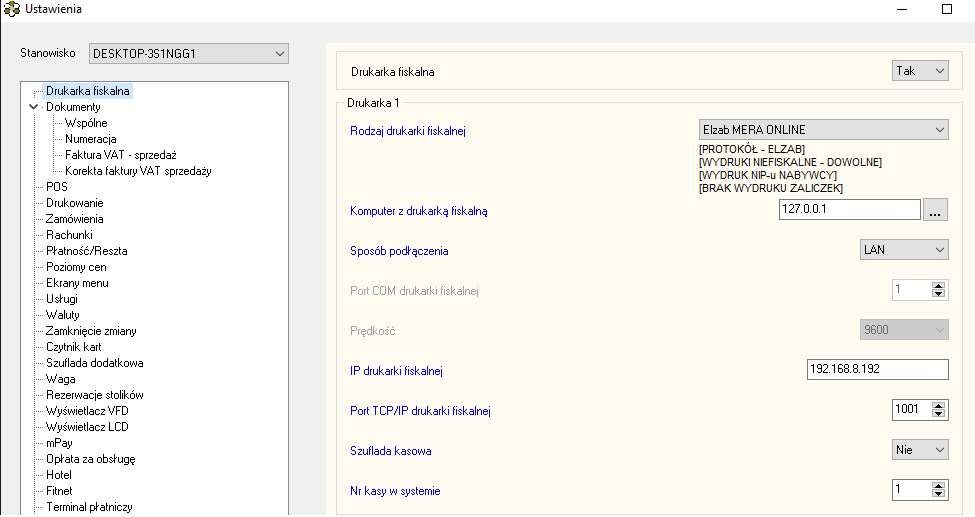Click the Ustawienia app icon in title bar
Viewport: 975px width, 517px height.
click(12, 9)
